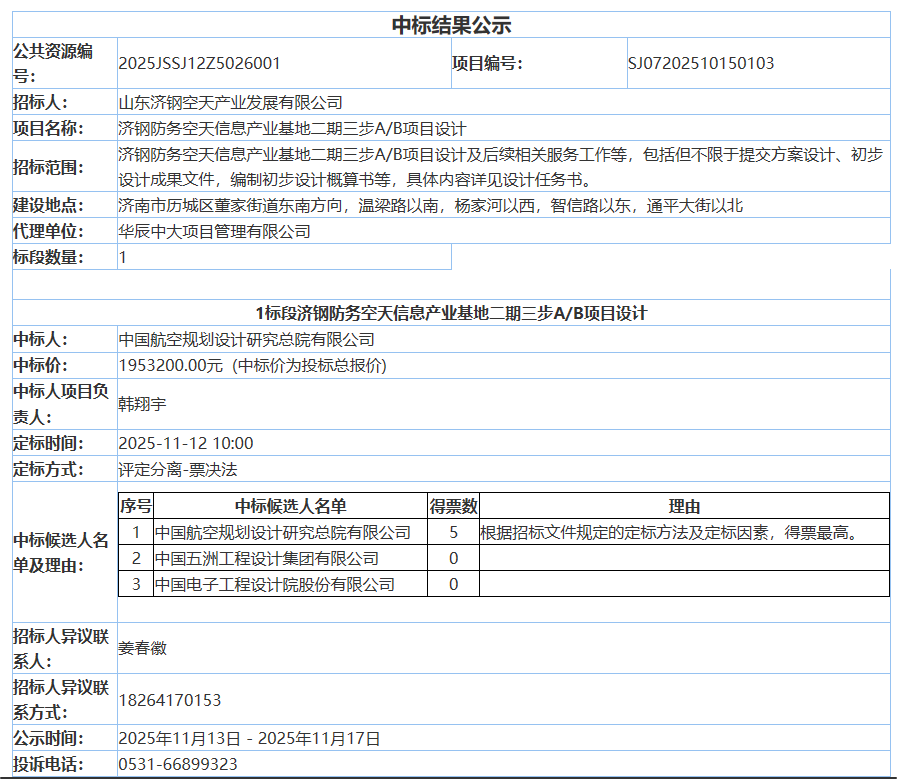The height and width of the screenshot is (783, 897).
Task: Click complaint phone 0531-66899323
Action: tap(178, 765)
